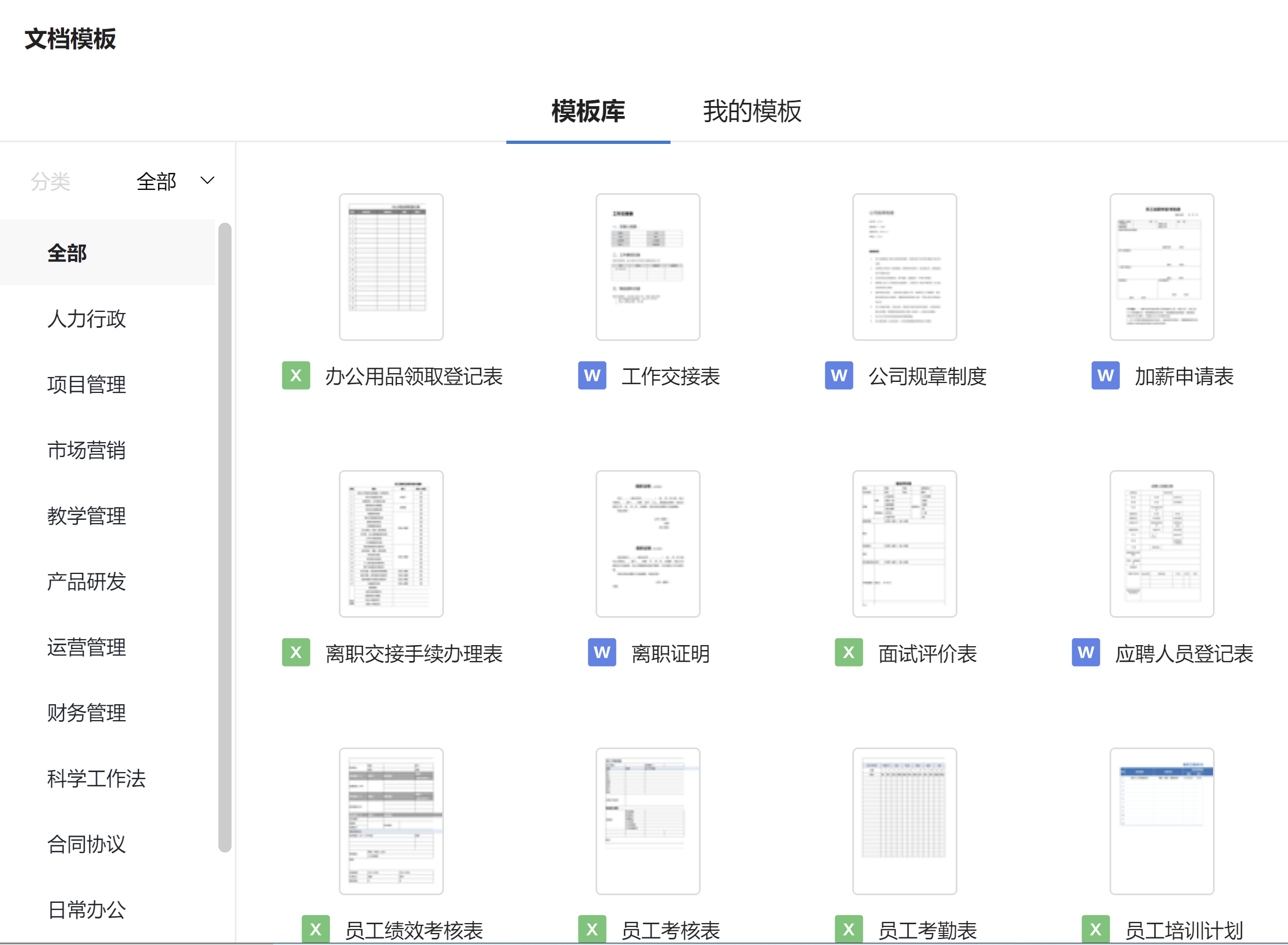Switch to the 模板库 tab

pyautogui.click(x=588, y=111)
